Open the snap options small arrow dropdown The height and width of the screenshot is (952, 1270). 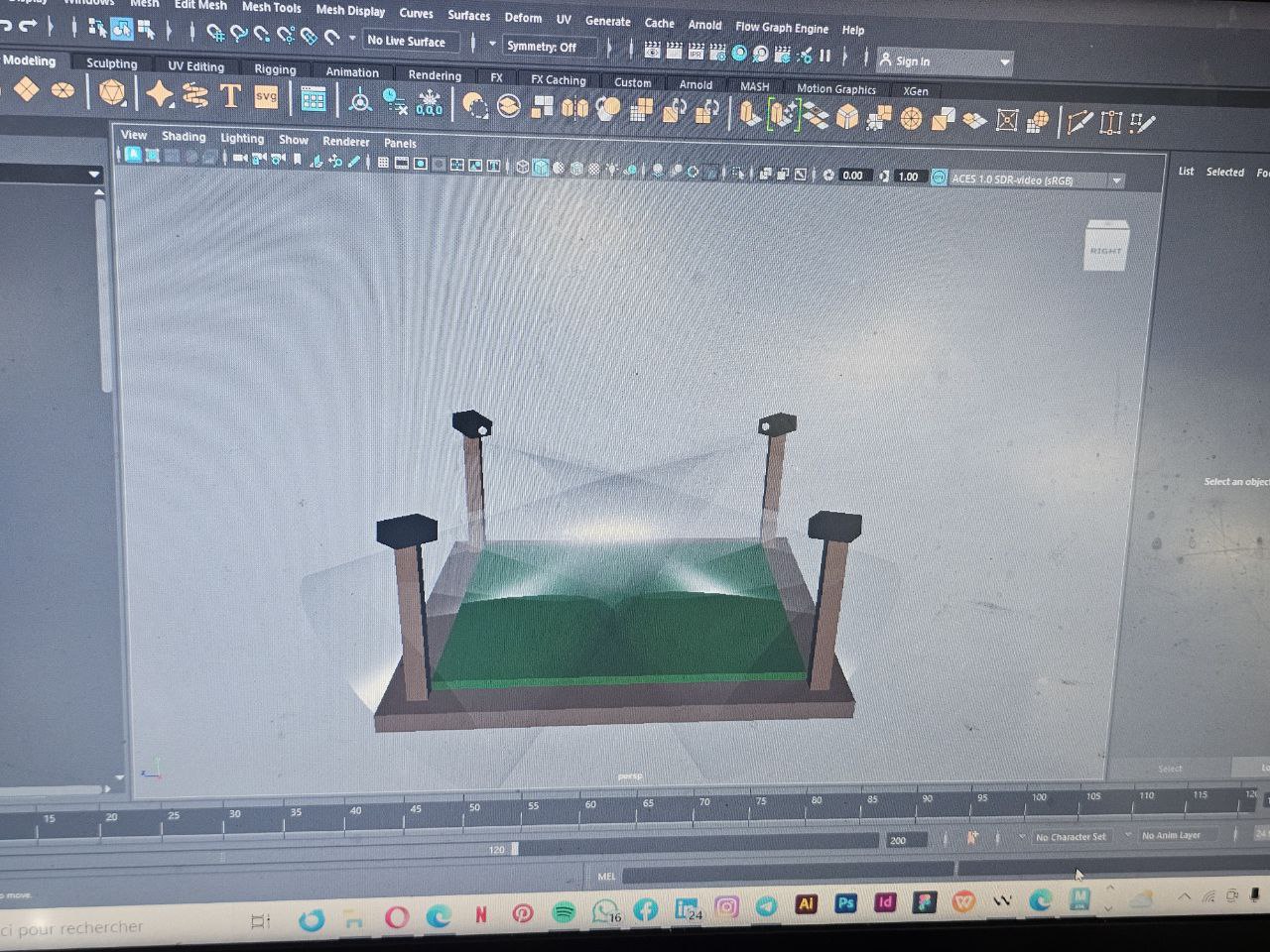coord(352,38)
